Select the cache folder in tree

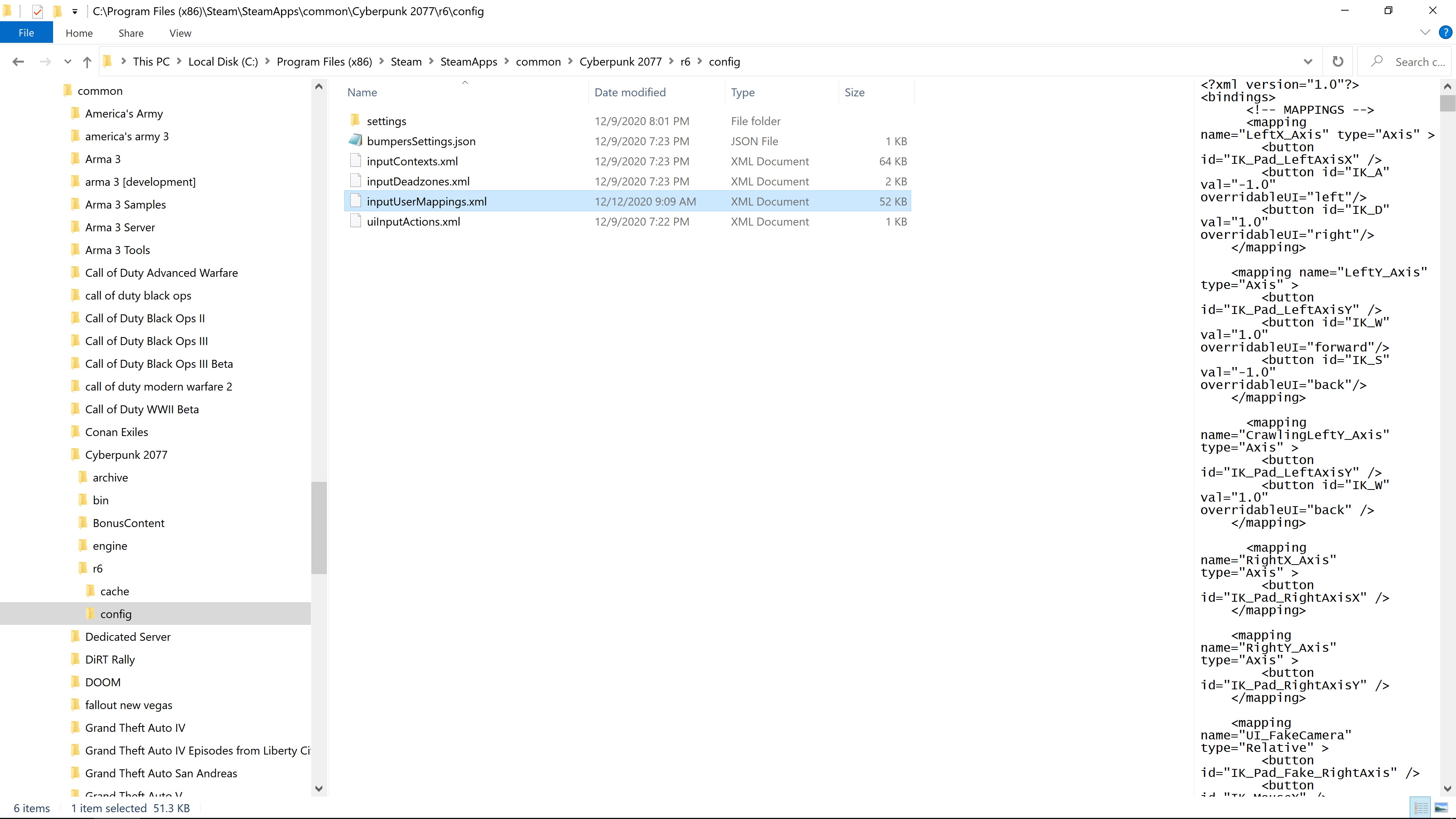pyautogui.click(x=115, y=591)
